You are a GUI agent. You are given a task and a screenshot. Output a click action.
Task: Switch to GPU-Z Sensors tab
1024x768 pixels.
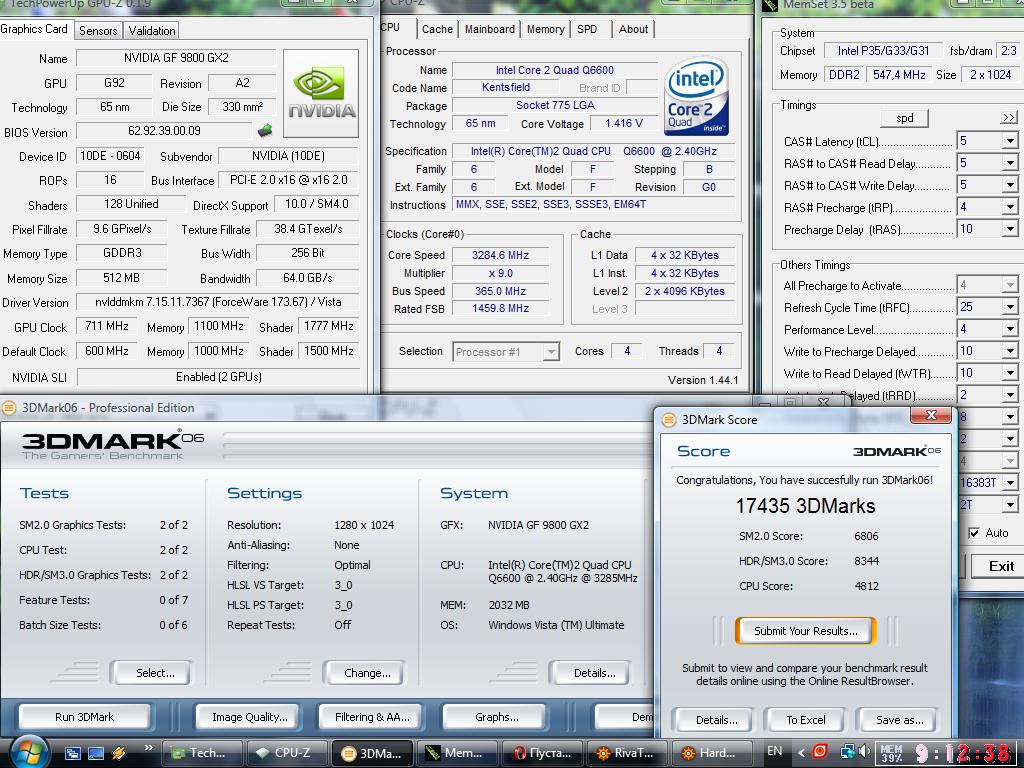point(98,31)
